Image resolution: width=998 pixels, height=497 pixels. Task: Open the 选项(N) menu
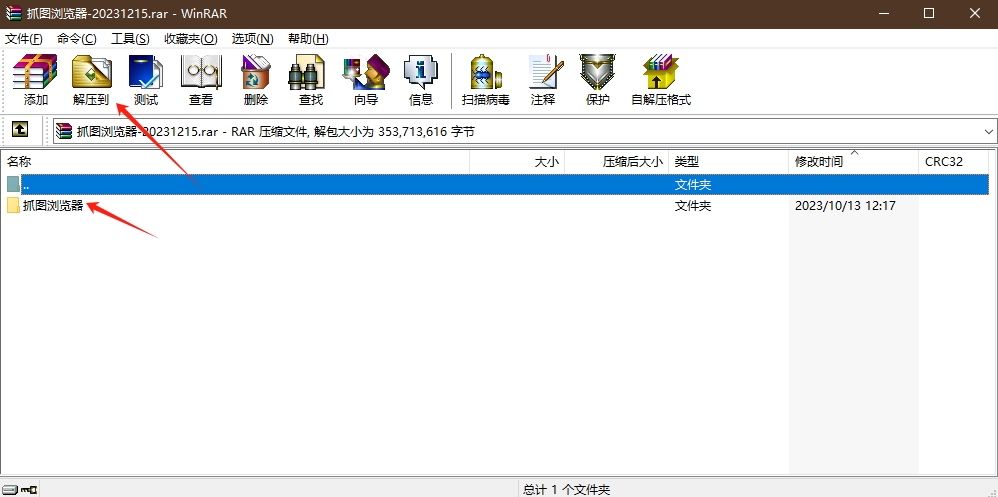pyautogui.click(x=252, y=39)
